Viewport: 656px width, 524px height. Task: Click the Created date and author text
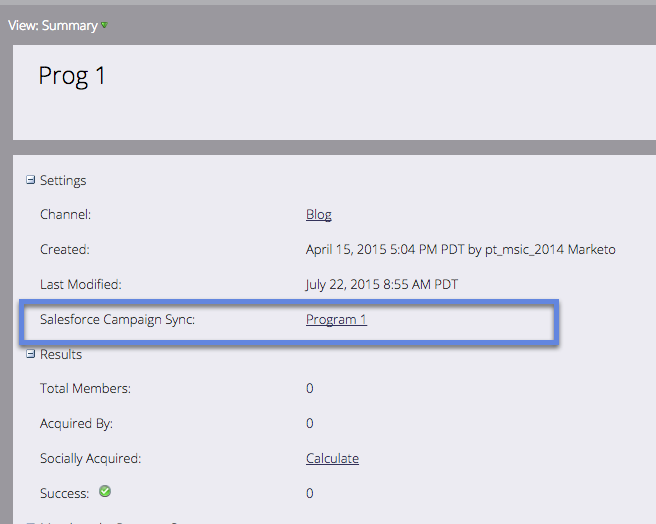[x=460, y=249]
